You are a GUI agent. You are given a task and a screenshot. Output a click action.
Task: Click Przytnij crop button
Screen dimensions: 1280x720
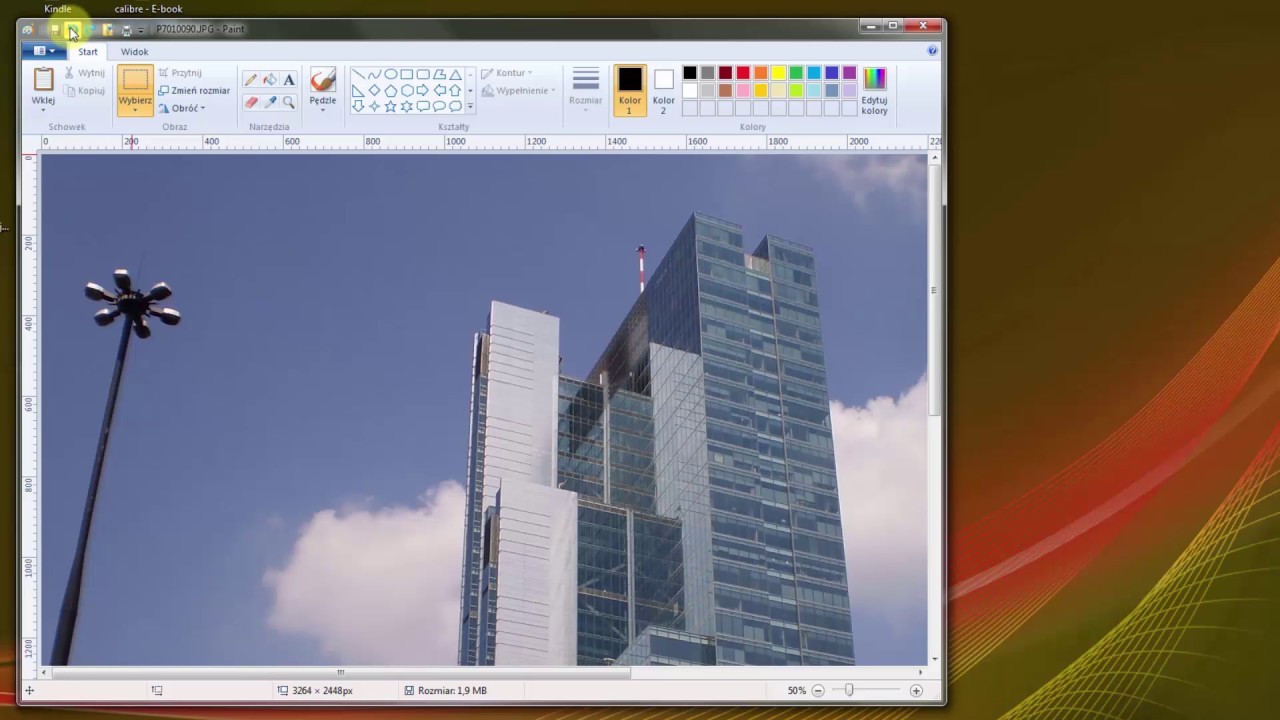(x=180, y=73)
